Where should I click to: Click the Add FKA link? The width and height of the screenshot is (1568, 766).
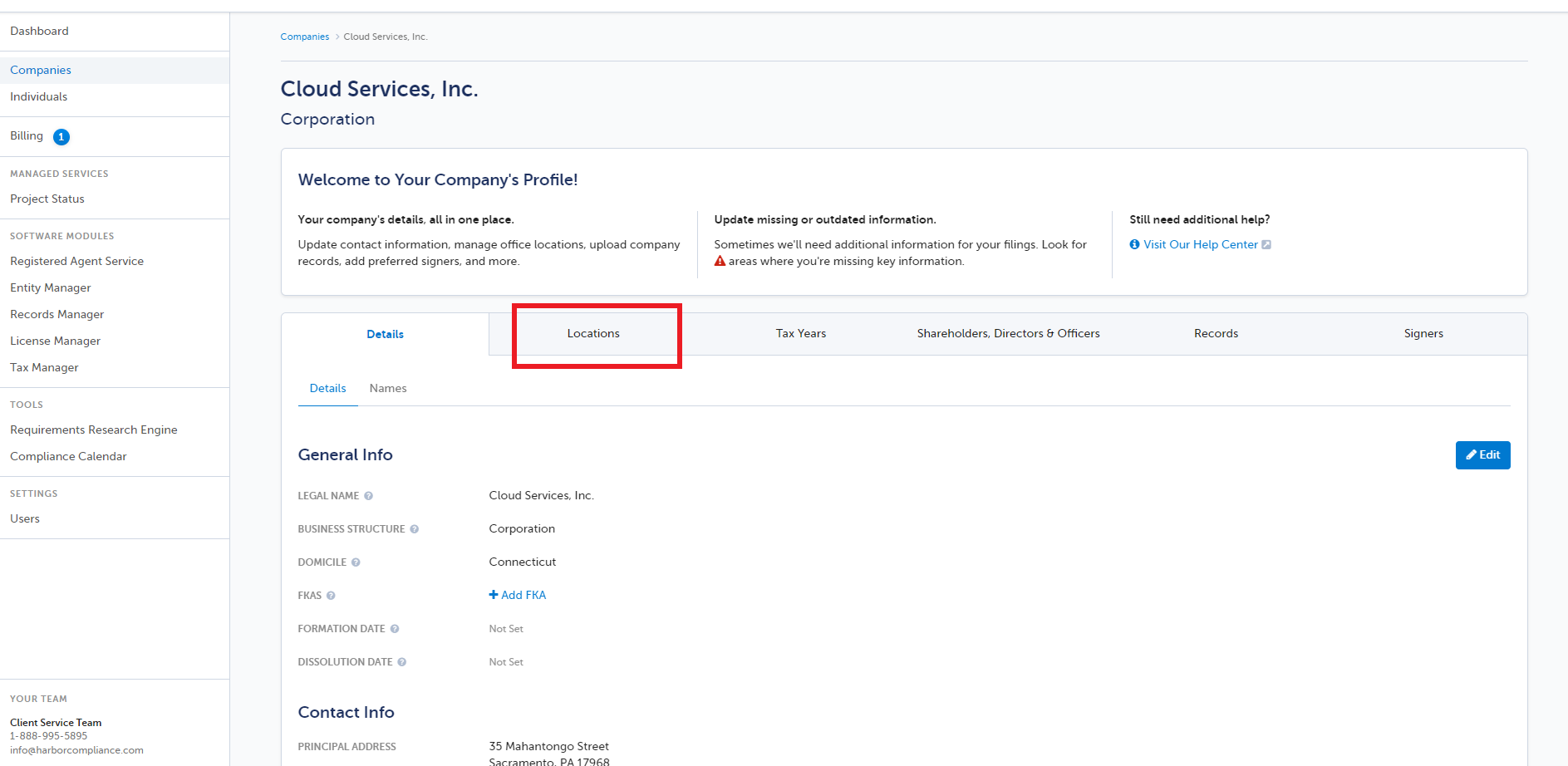(518, 595)
